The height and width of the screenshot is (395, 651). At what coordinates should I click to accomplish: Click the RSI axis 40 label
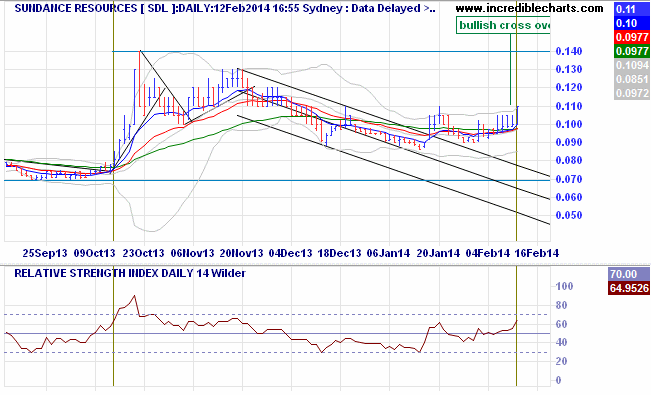pyautogui.click(x=561, y=343)
